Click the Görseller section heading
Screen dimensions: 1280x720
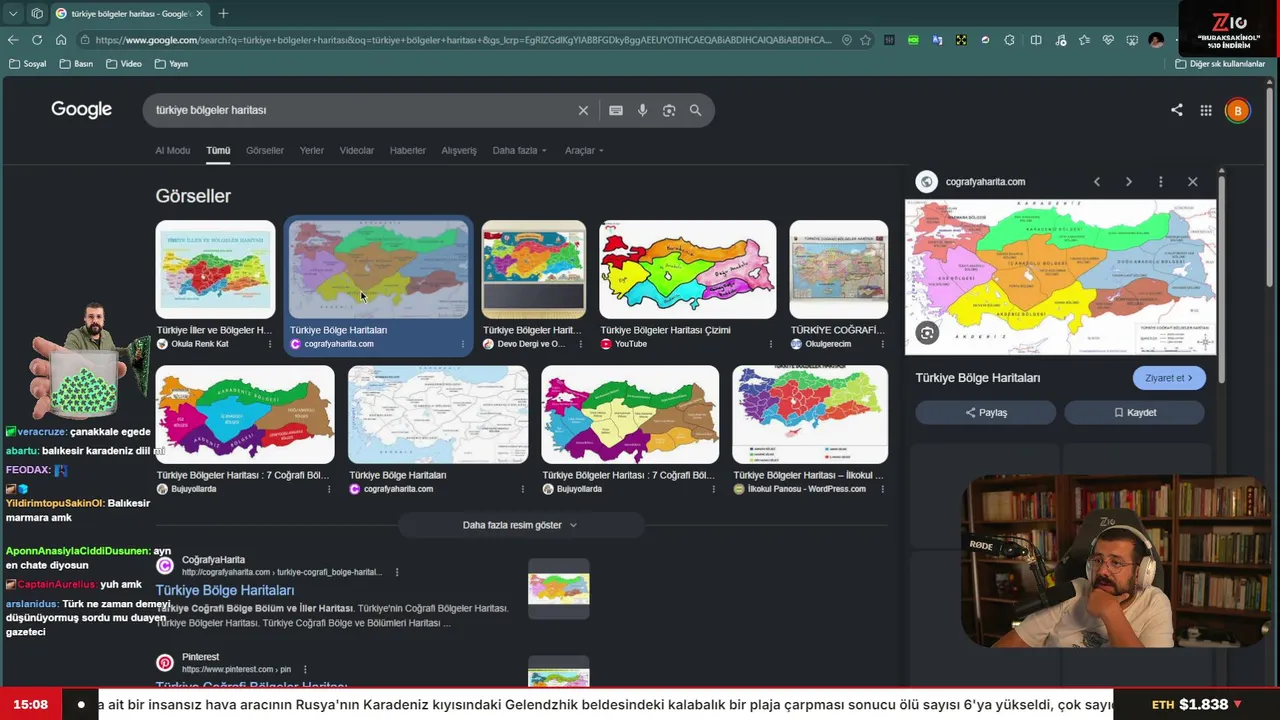coord(193,196)
